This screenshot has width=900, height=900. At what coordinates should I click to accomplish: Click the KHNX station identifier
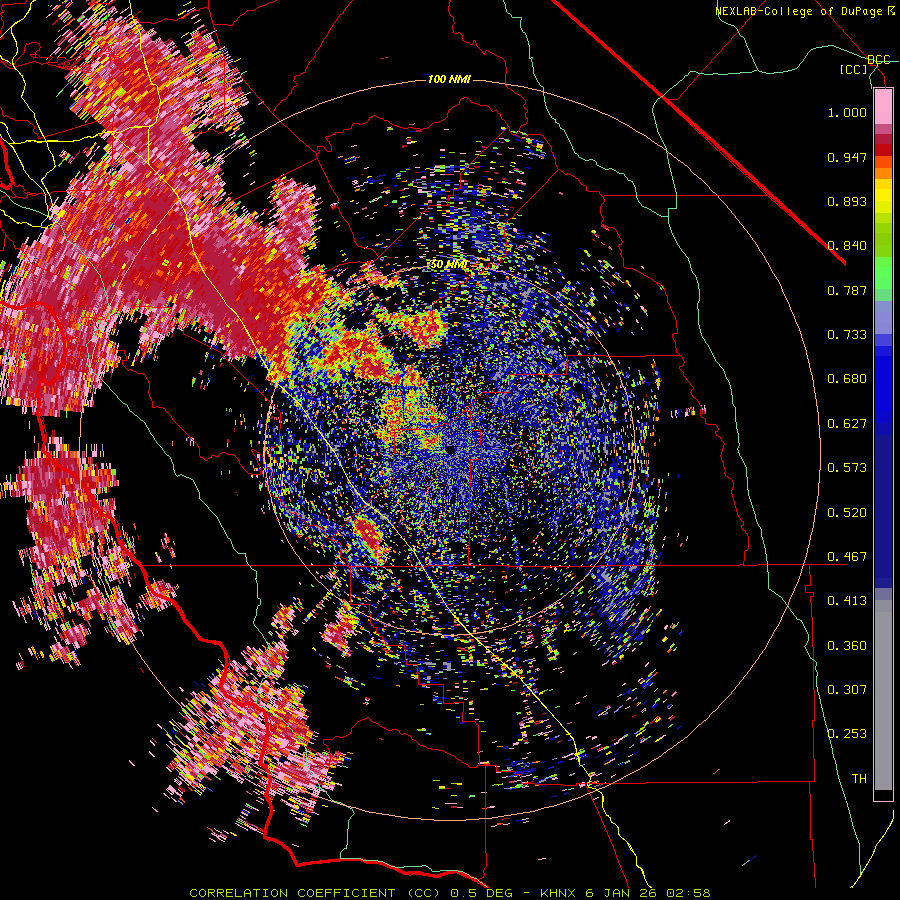pos(557,893)
